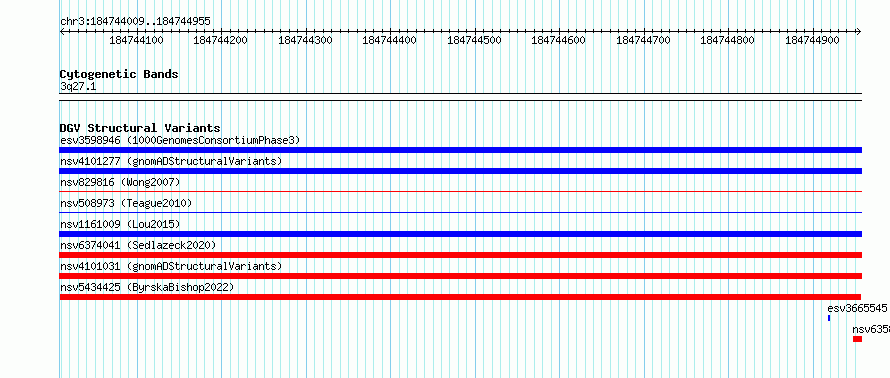This screenshot has height=378, width=890.
Task: Select the nsv4101277 gnomAD blue bar
Action: (460, 171)
